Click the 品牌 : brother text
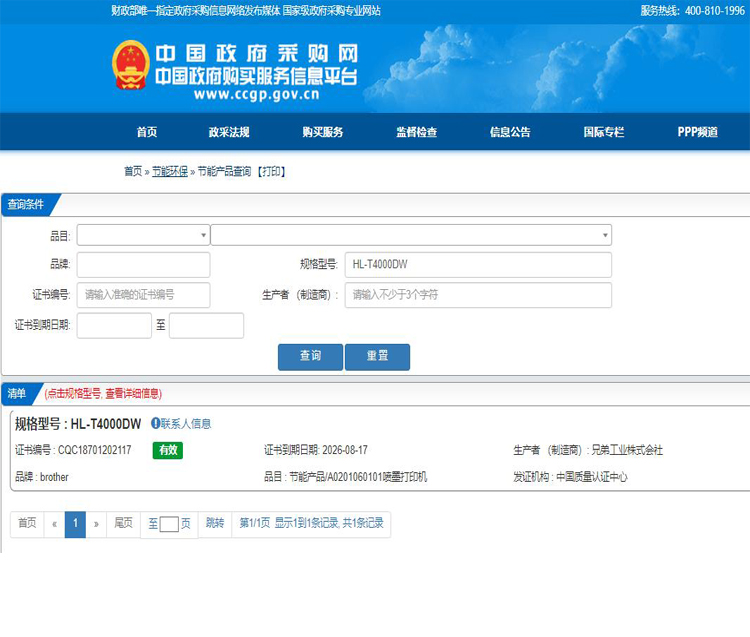Image resolution: width=750 pixels, height=637 pixels. tap(42, 477)
